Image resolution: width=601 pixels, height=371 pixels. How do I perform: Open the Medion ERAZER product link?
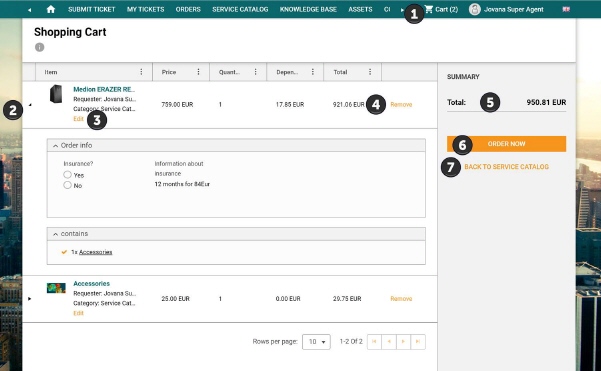[x=104, y=89]
